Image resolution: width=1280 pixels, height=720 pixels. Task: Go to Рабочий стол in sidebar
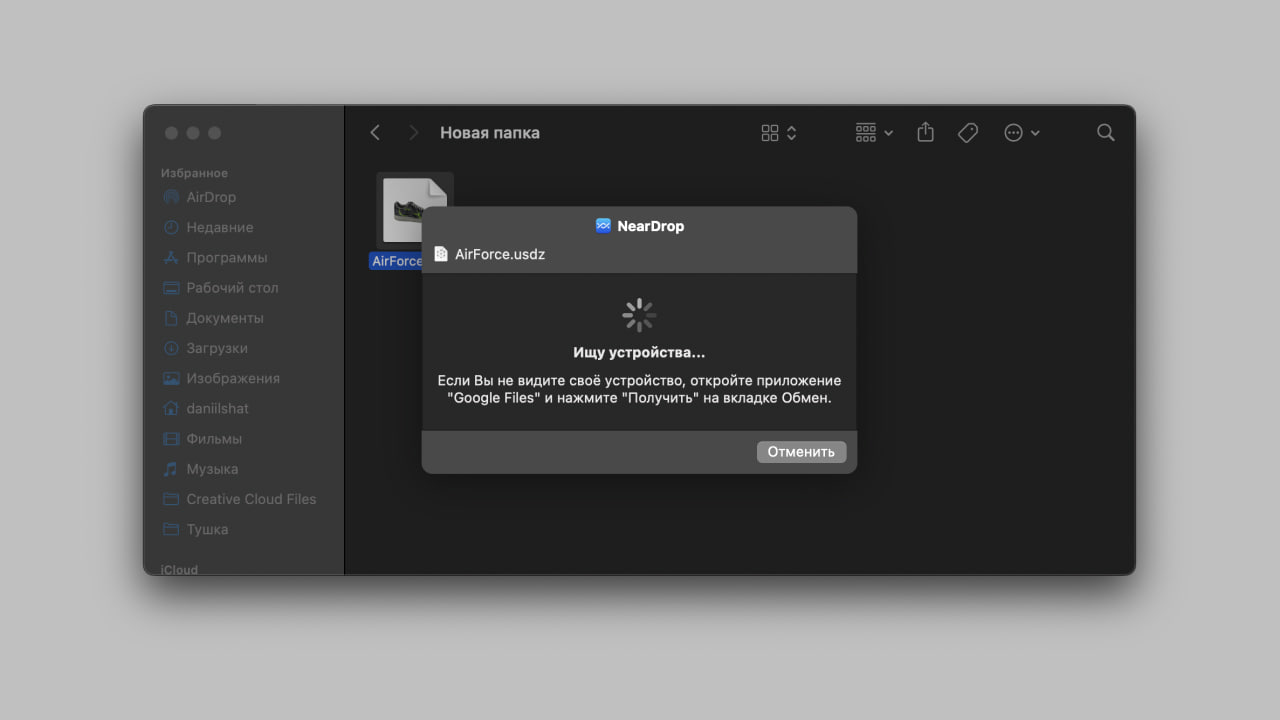pos(232,288)
